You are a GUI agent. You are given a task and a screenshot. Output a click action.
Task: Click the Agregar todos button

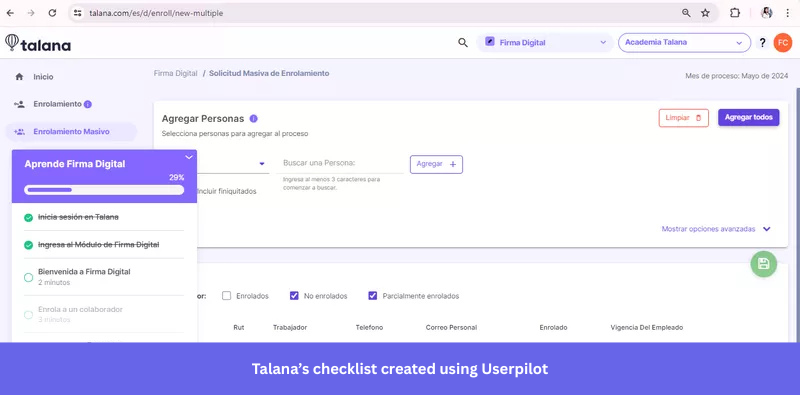click(748, 117)
